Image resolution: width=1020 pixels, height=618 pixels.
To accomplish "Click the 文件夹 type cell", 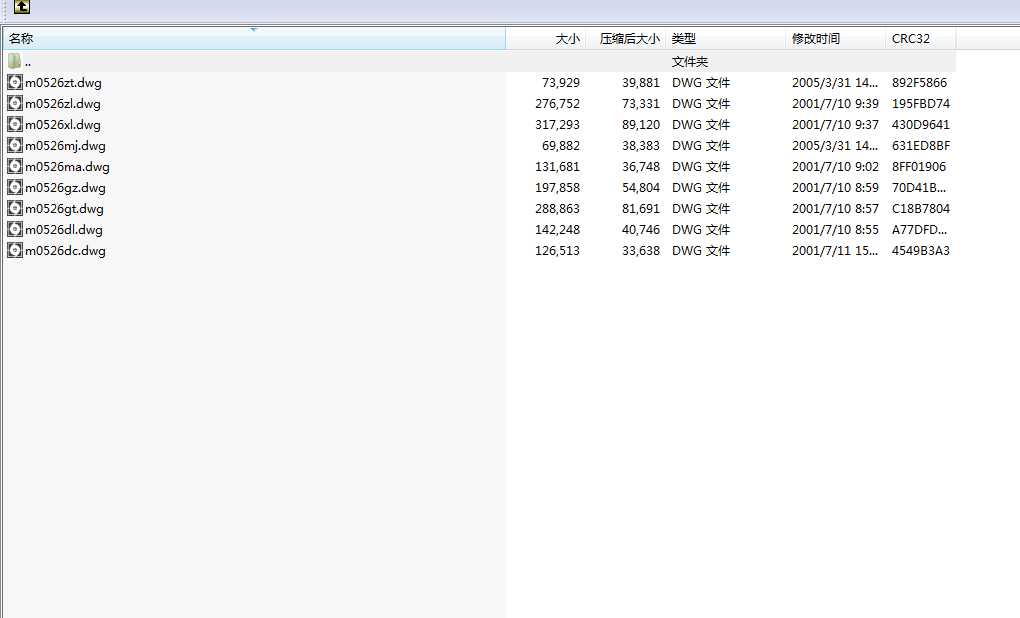I will click(690, 62).
